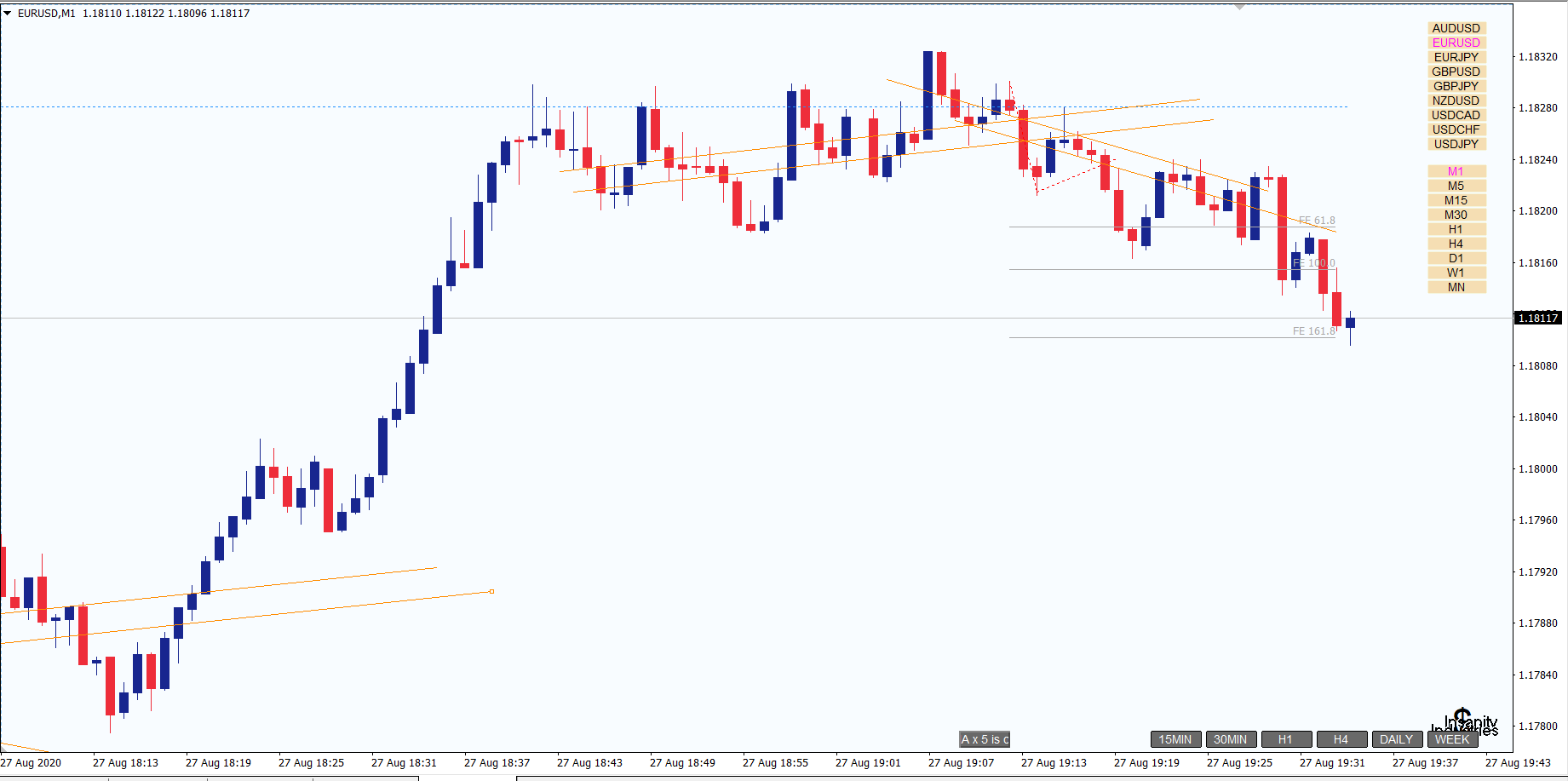Screen dimensions: 1568x781
Task: Click the 27 Aug 18:37 time label
Action: pos(497,763)
